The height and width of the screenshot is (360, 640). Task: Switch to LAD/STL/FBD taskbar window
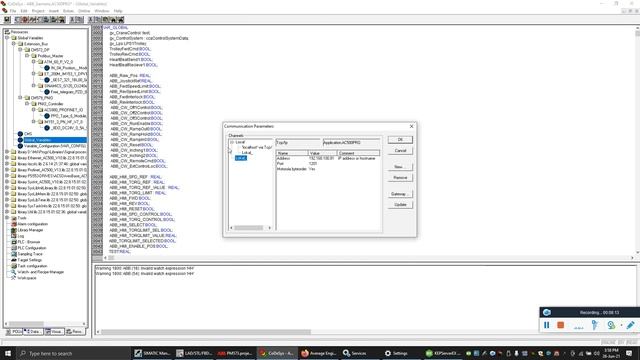pyautogui.click(x=194, y=353)
